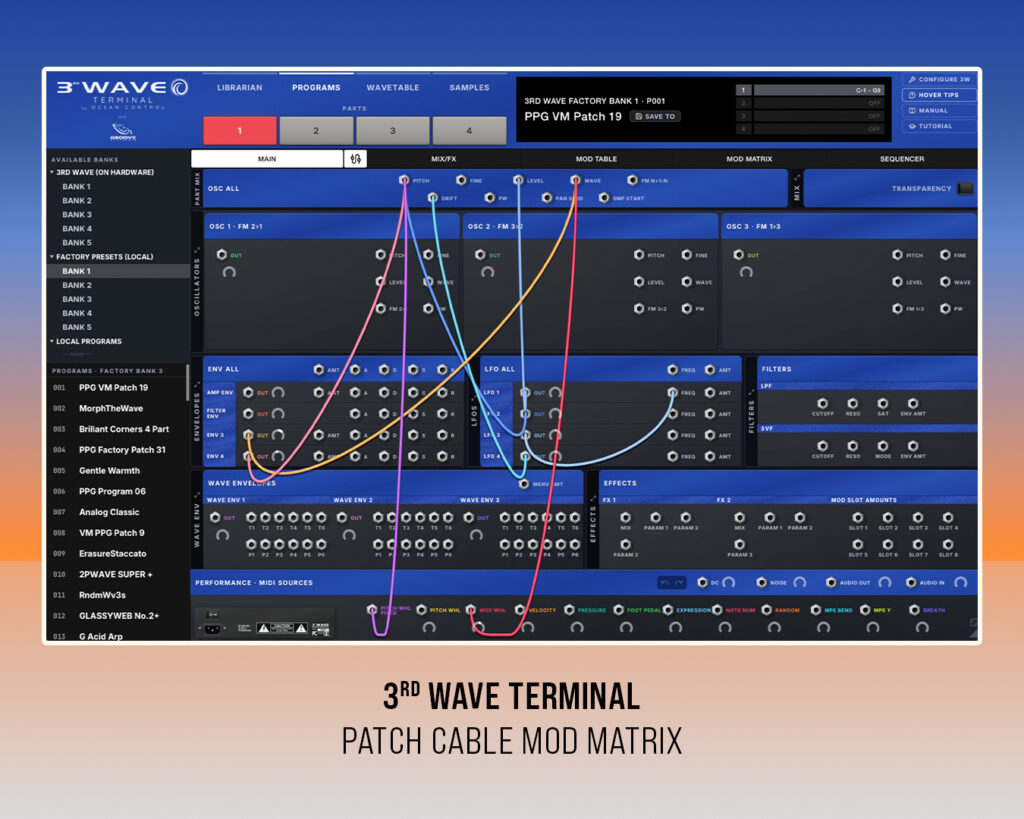
Task: Flip the rear-panel power switch
Action: (x=211, y=615)
